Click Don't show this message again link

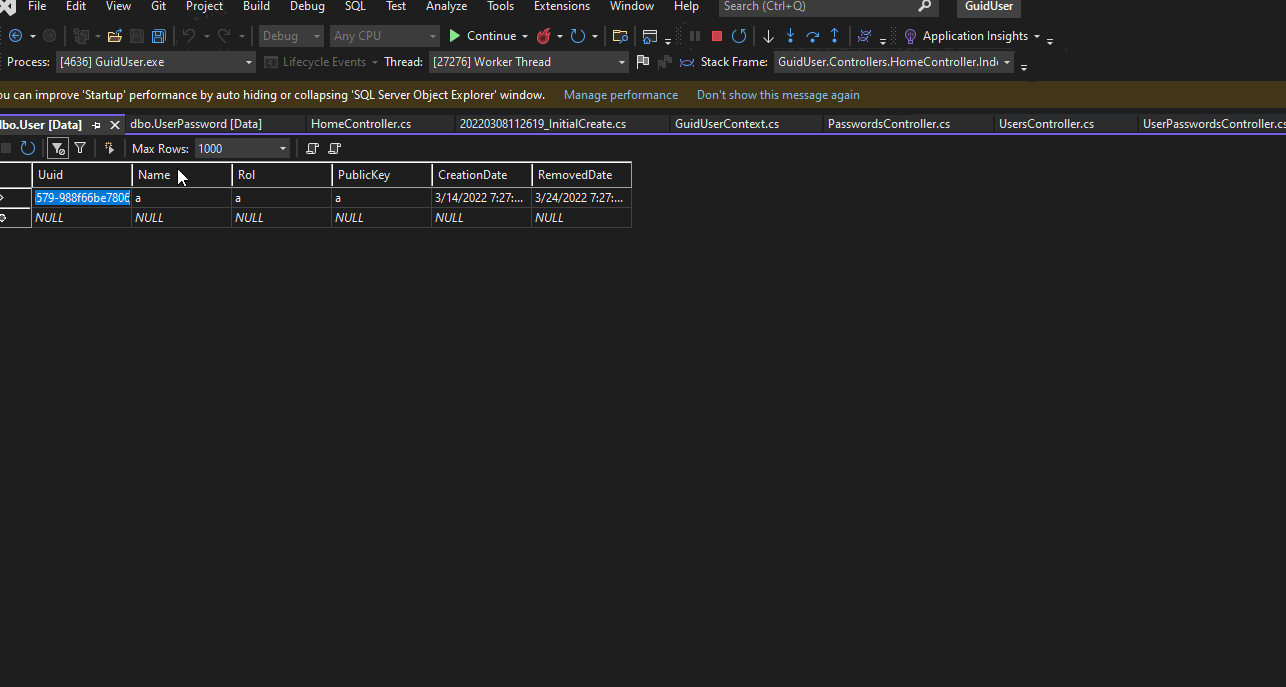pos(778,95)
